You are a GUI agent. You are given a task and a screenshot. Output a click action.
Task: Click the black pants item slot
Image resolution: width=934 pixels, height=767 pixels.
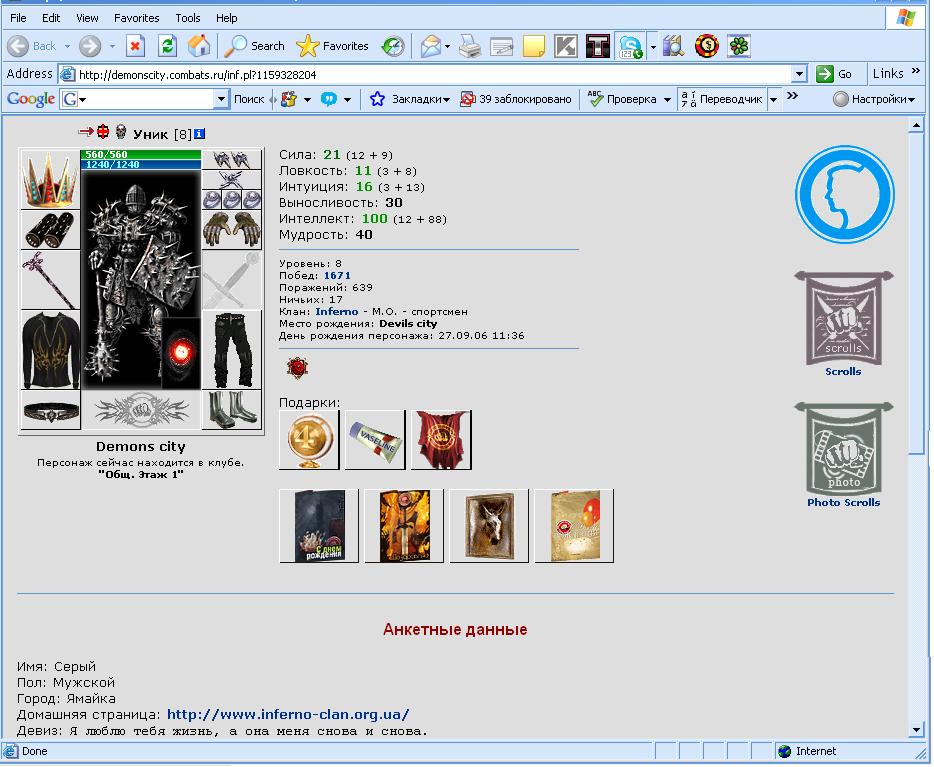point(232,350)
